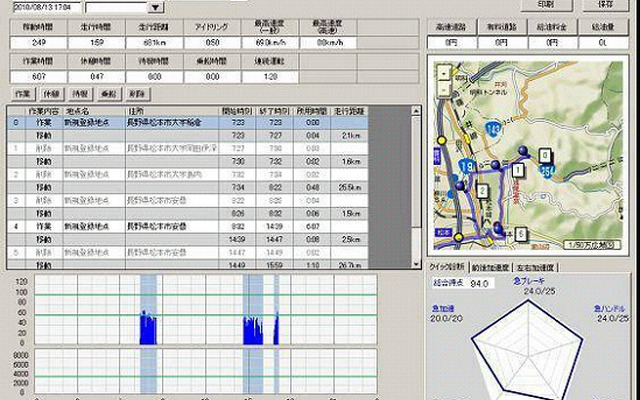Viewport: 640px width, 400px height.
Task: Click the 印刷 print button
Action: (547, 5)
